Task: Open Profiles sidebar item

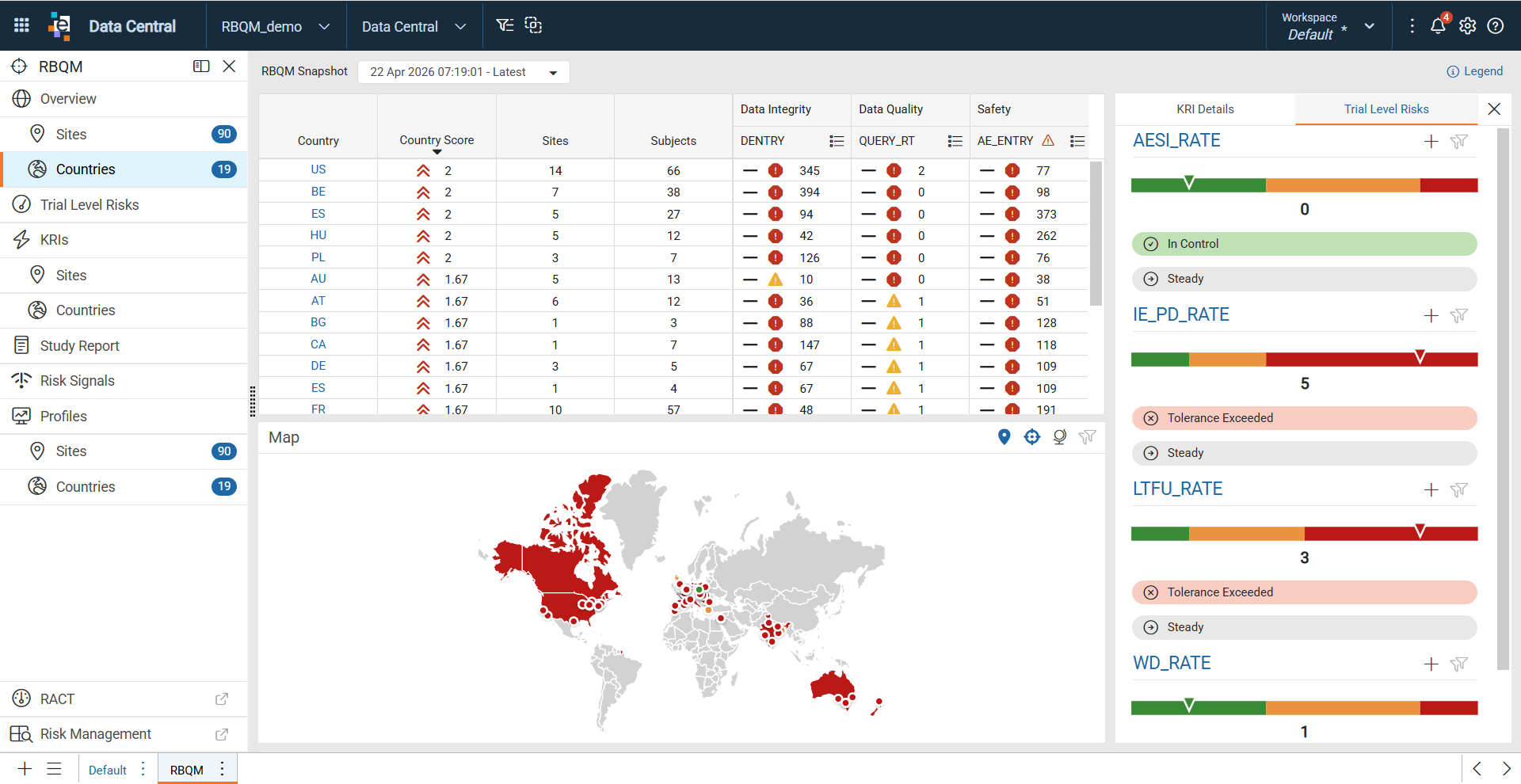Action: (x=124, y=417)
